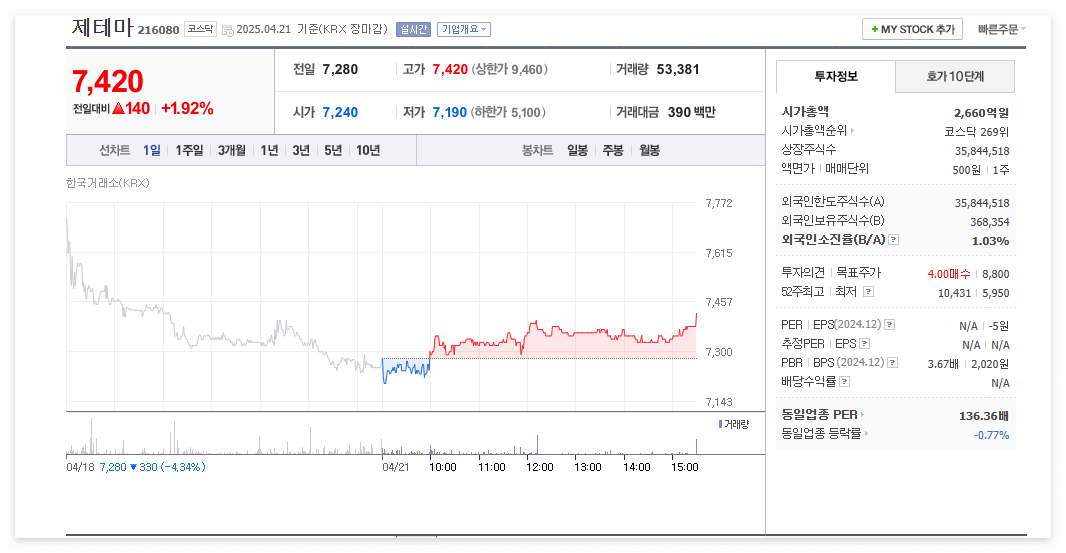Image resolution: width=1066 pixels, height=553 pixels.
Task: Click the current price 7,420 in red
Action: pyautogui.click(x=107, y=82)
